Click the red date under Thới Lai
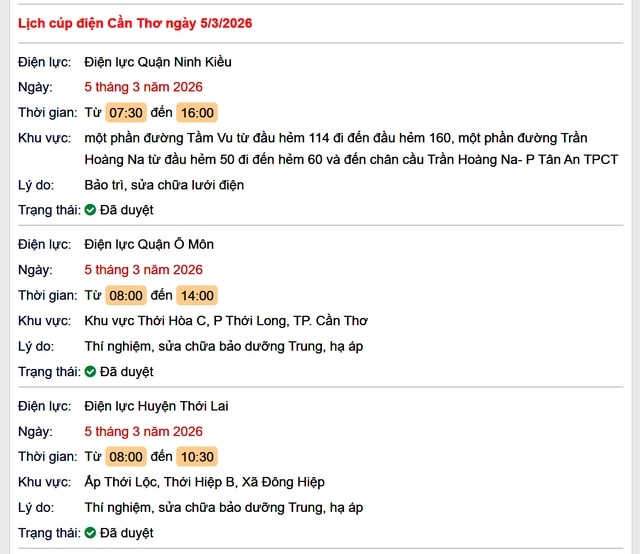 143,431
